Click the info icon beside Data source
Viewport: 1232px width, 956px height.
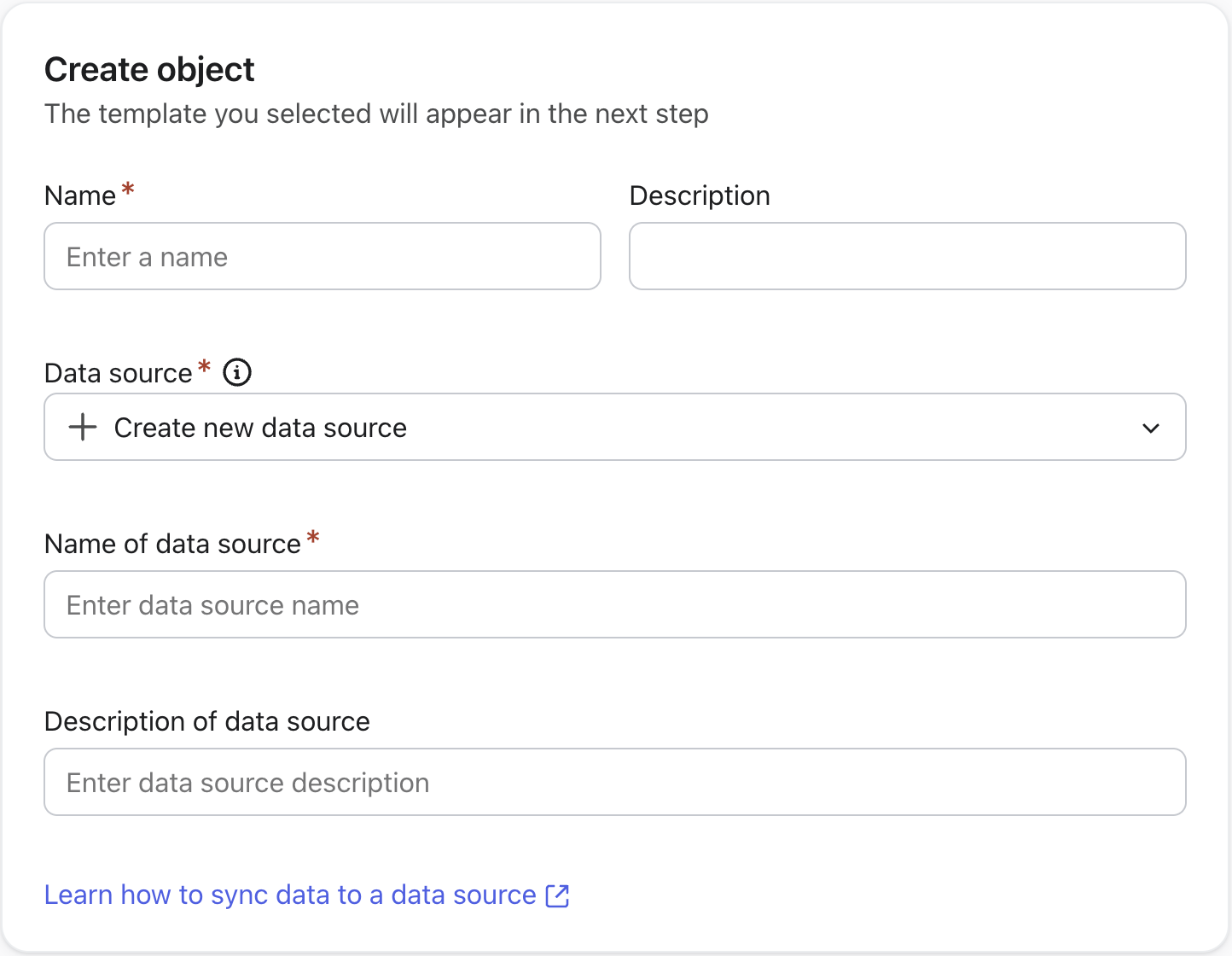(x=237, y=372)
